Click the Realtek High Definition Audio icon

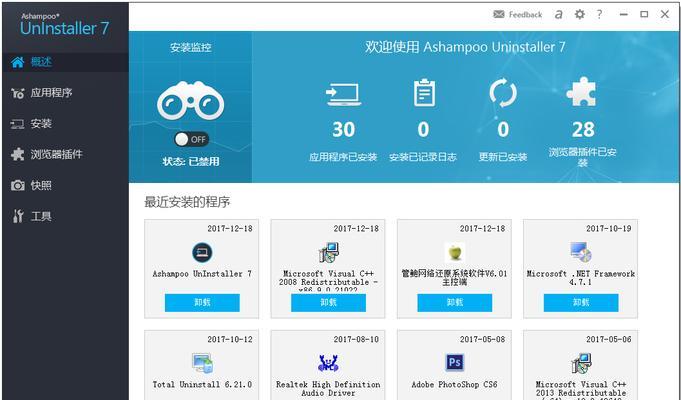(328, 363)
